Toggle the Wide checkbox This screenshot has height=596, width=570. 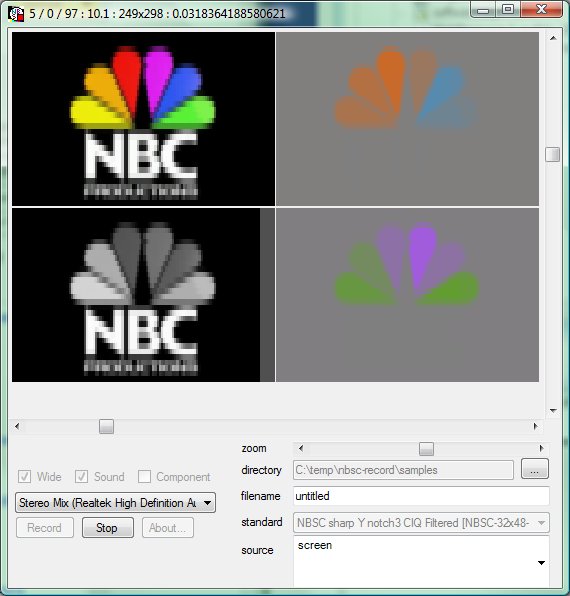25,476
